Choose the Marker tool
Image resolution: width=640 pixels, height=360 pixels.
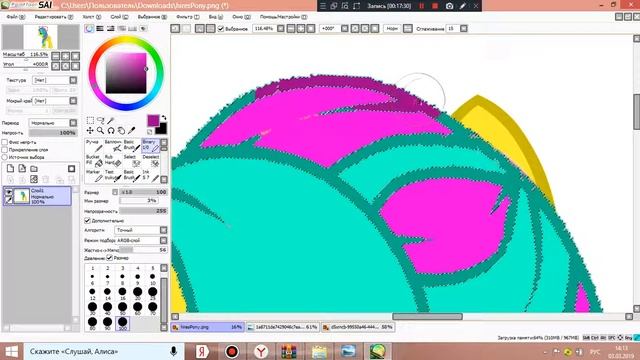coord(94,176)
